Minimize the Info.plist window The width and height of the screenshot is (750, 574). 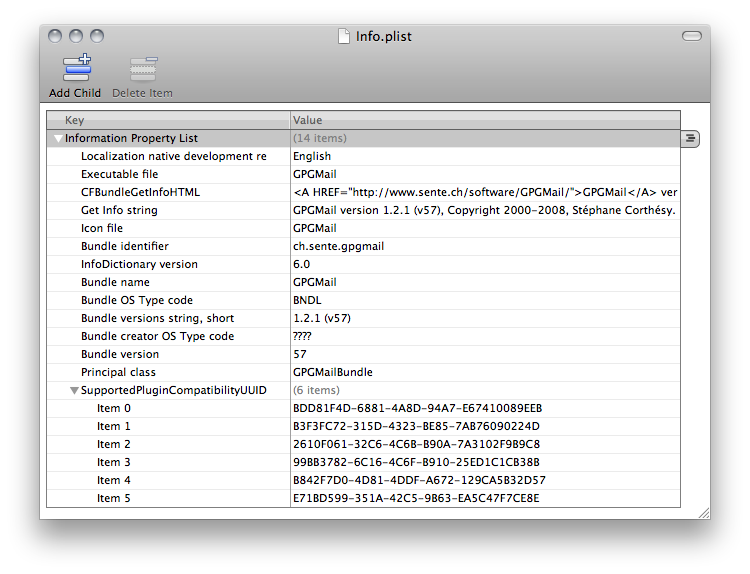coord(76,36)
